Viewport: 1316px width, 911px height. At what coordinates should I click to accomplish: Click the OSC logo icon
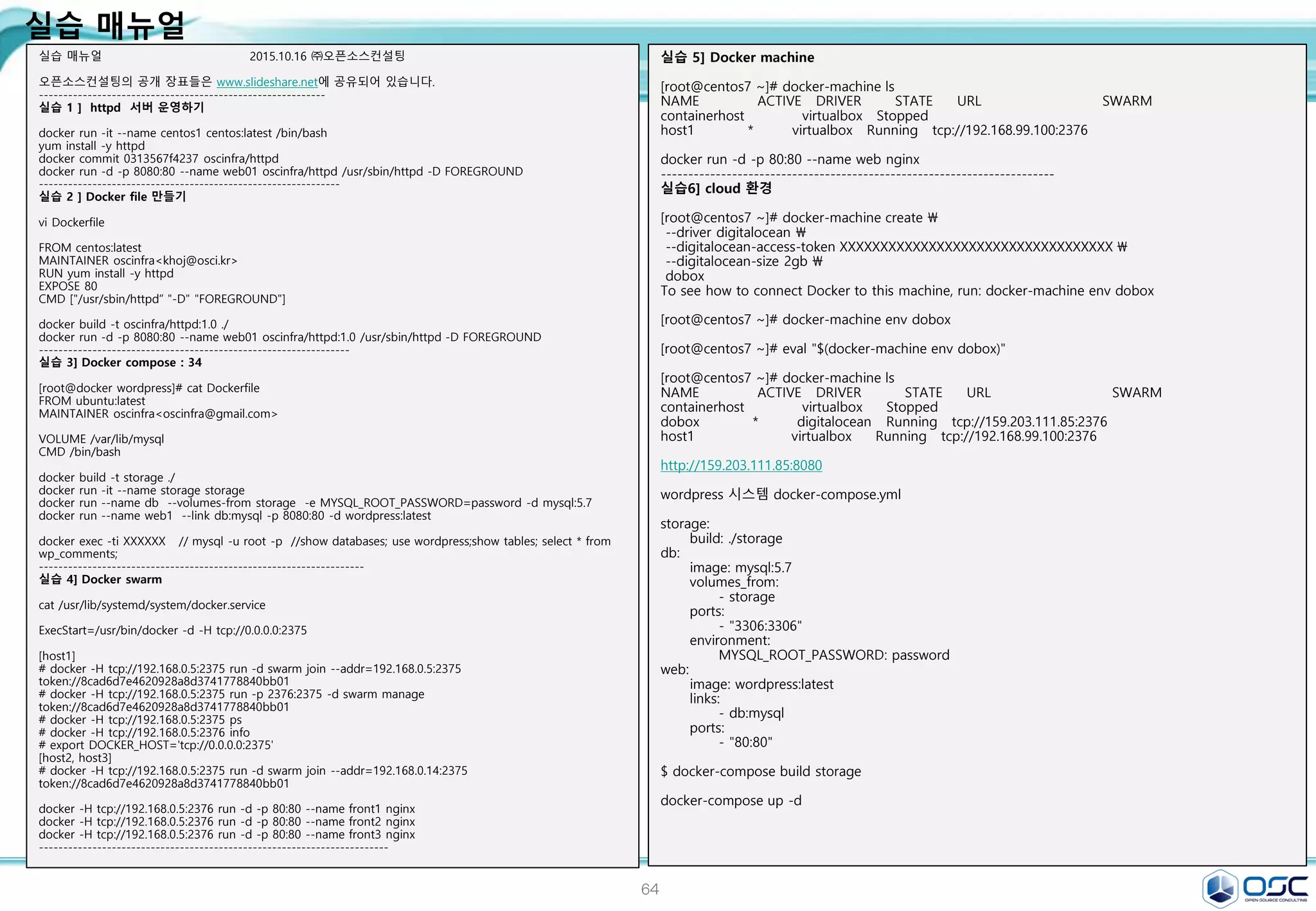1220,888
